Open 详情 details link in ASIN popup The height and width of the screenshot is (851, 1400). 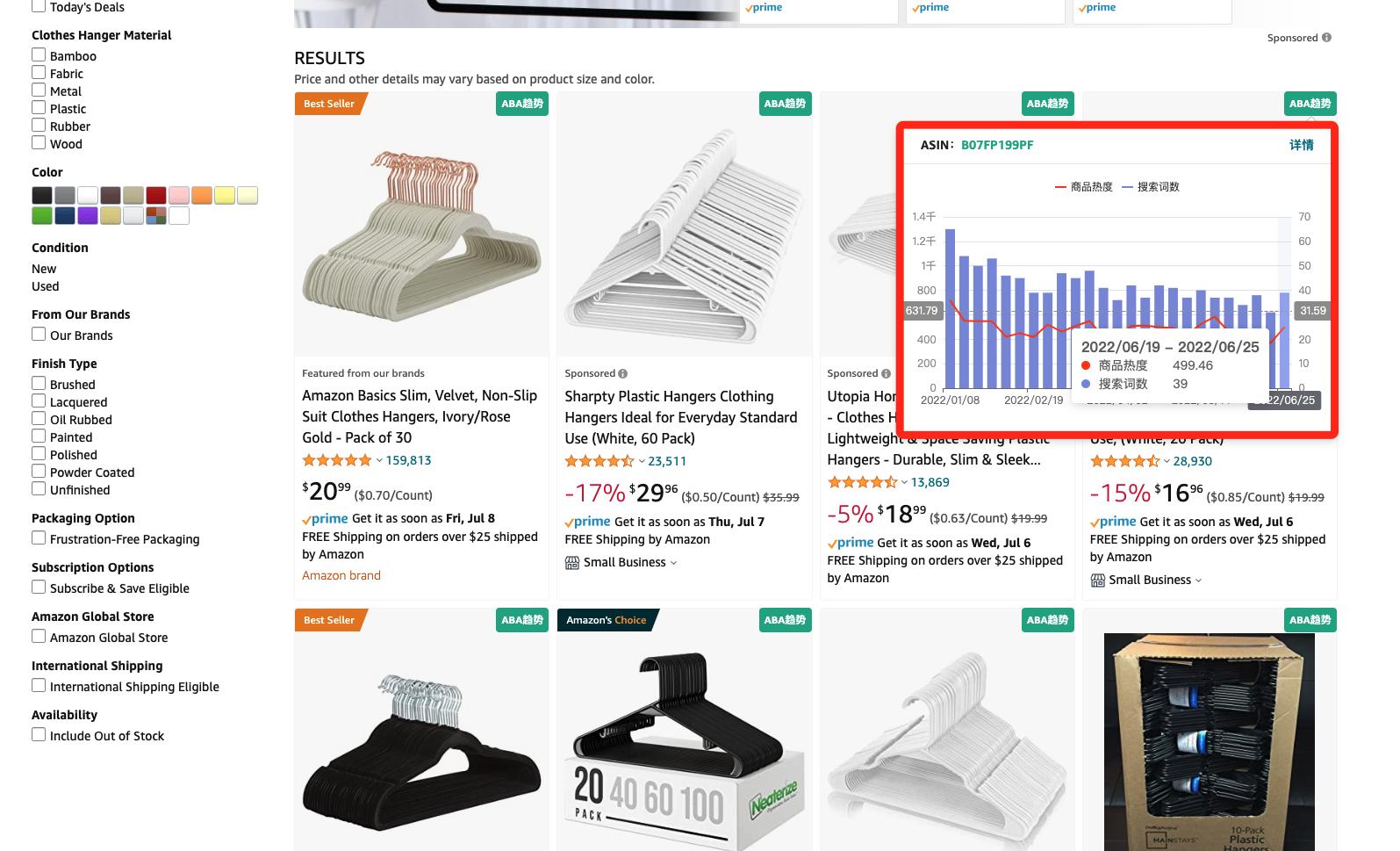(x=1301, y=145)
